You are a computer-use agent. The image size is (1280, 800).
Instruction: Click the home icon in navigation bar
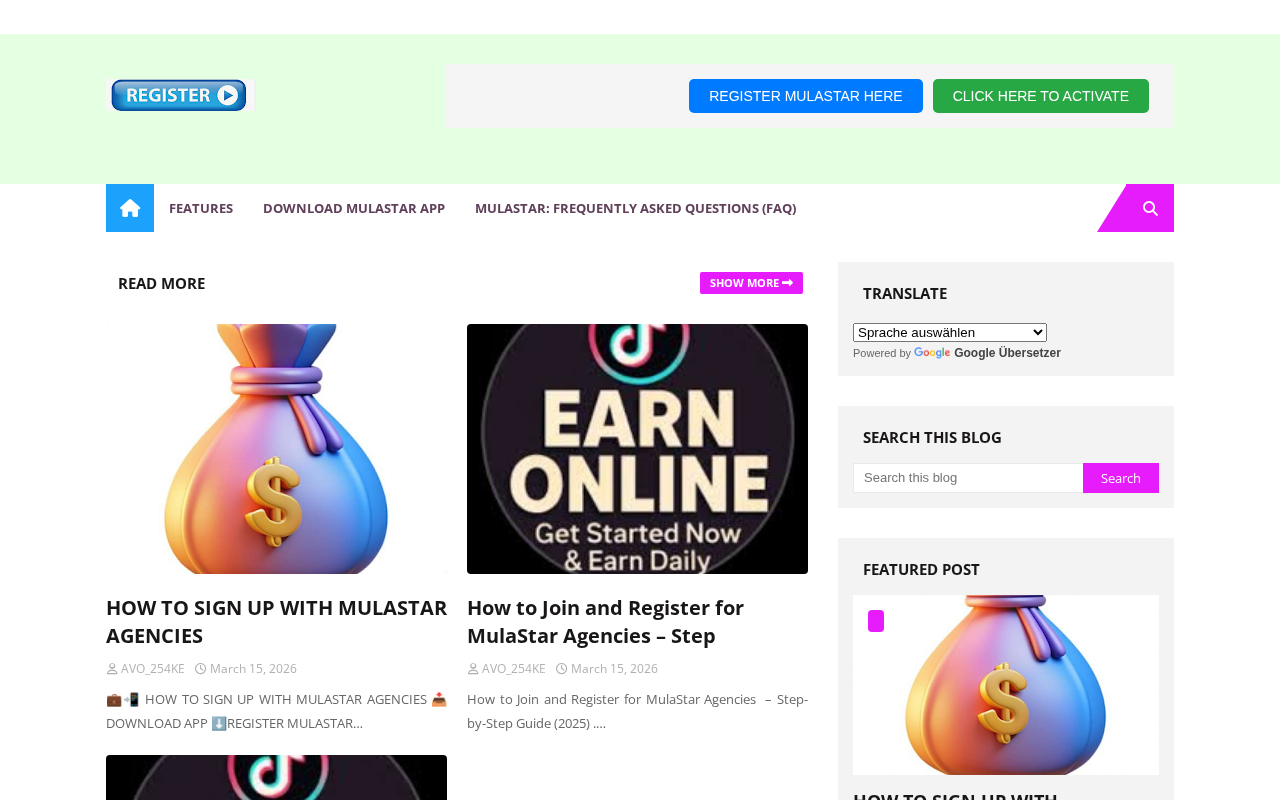pos(130,208)
